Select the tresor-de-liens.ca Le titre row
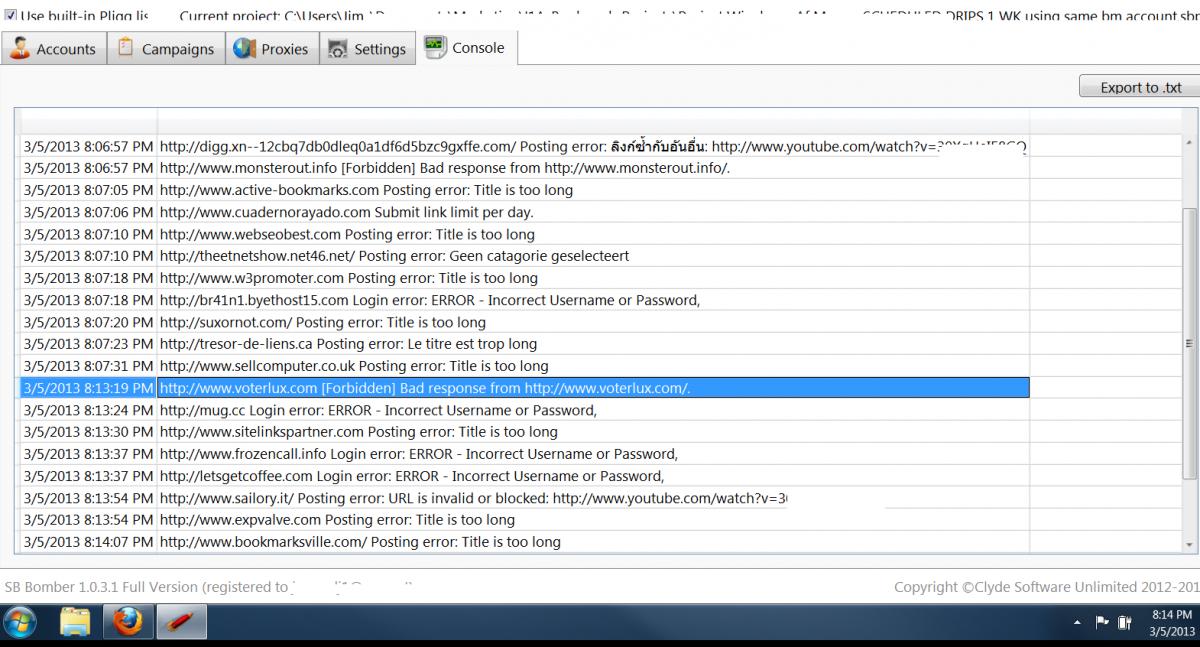1200x647 pixels. [525, 344]
